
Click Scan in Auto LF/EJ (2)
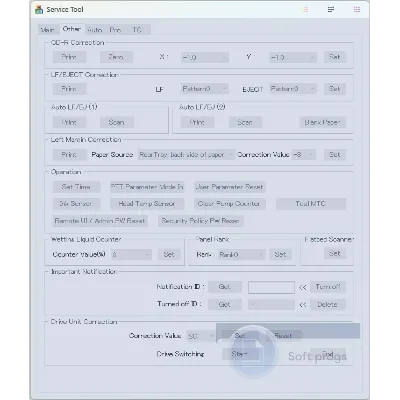[x=245, y=122]
